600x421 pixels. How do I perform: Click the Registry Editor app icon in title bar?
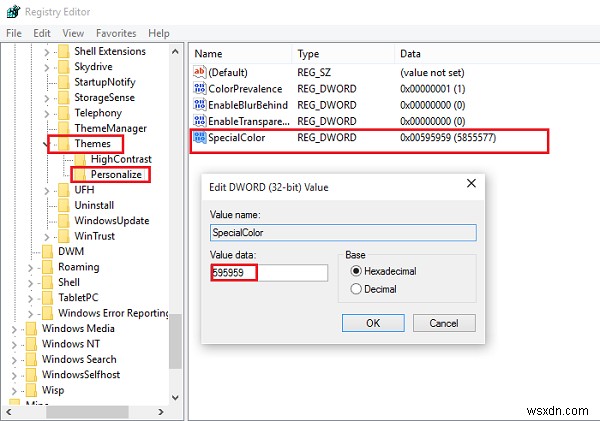click(x=13, y=11)
